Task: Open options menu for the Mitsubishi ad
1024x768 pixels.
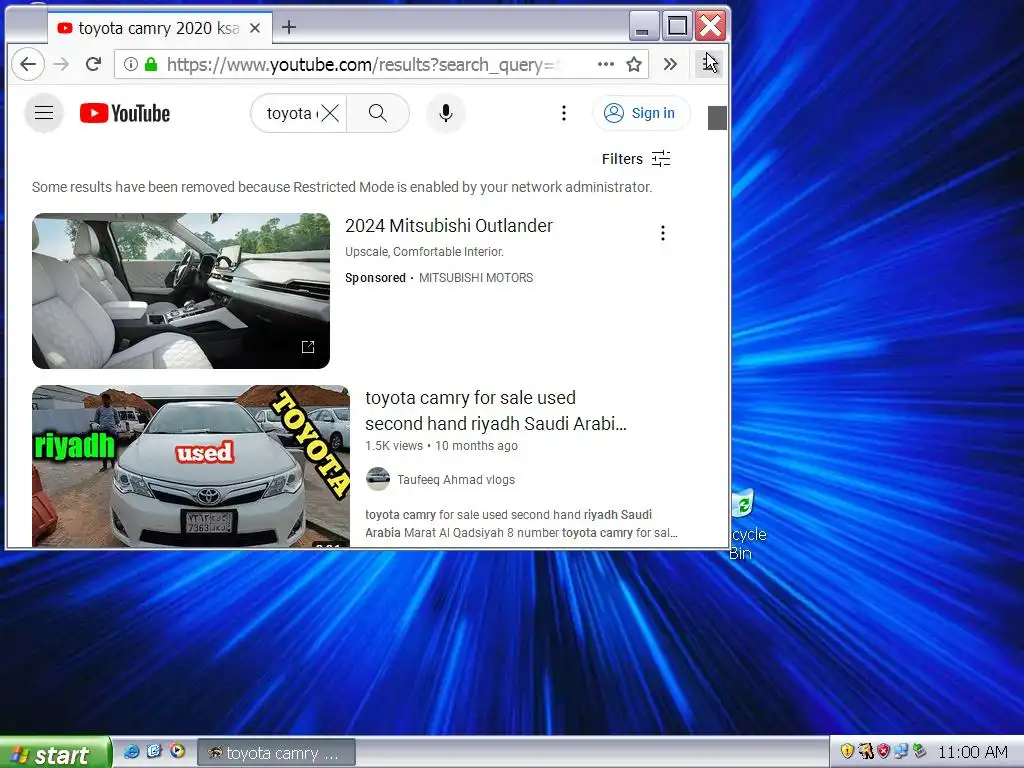Action: pos(663,233)
